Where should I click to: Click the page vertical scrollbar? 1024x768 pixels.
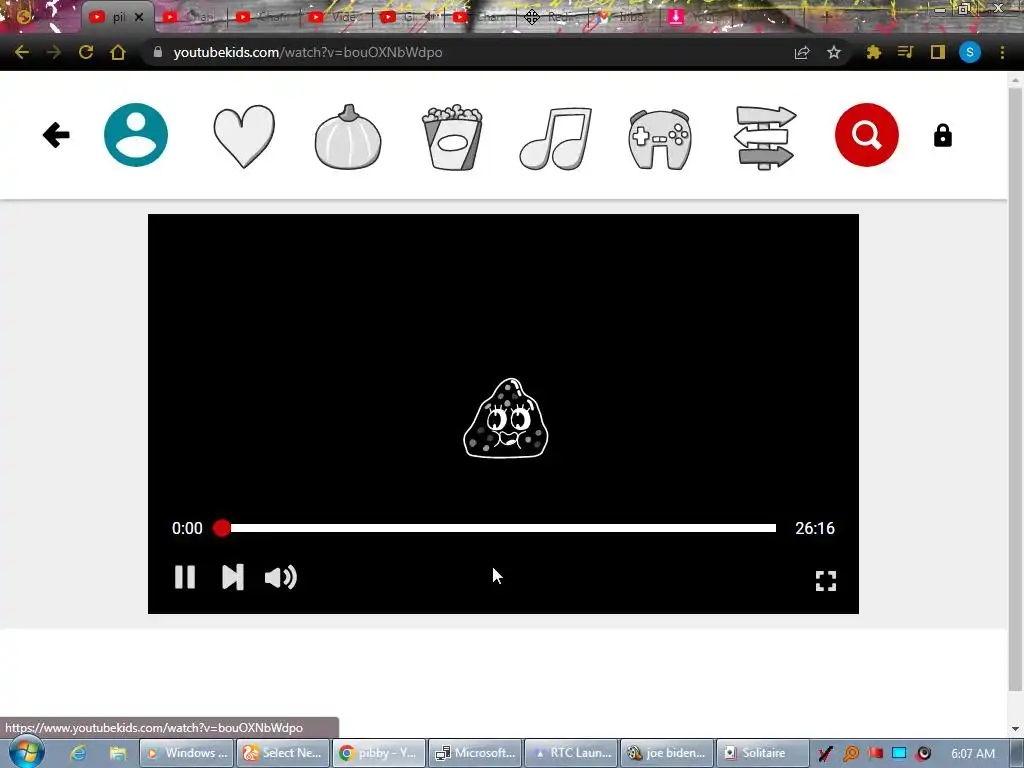coord(1015,389)
